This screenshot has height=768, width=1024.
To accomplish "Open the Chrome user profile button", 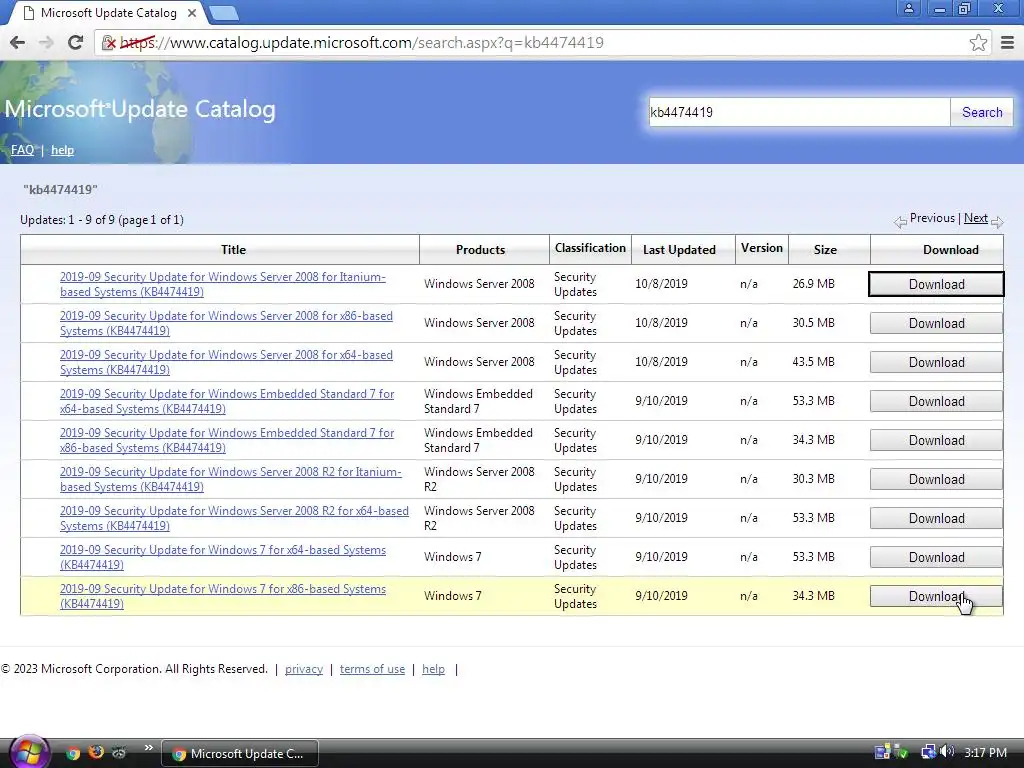I will tap(908, 8).
